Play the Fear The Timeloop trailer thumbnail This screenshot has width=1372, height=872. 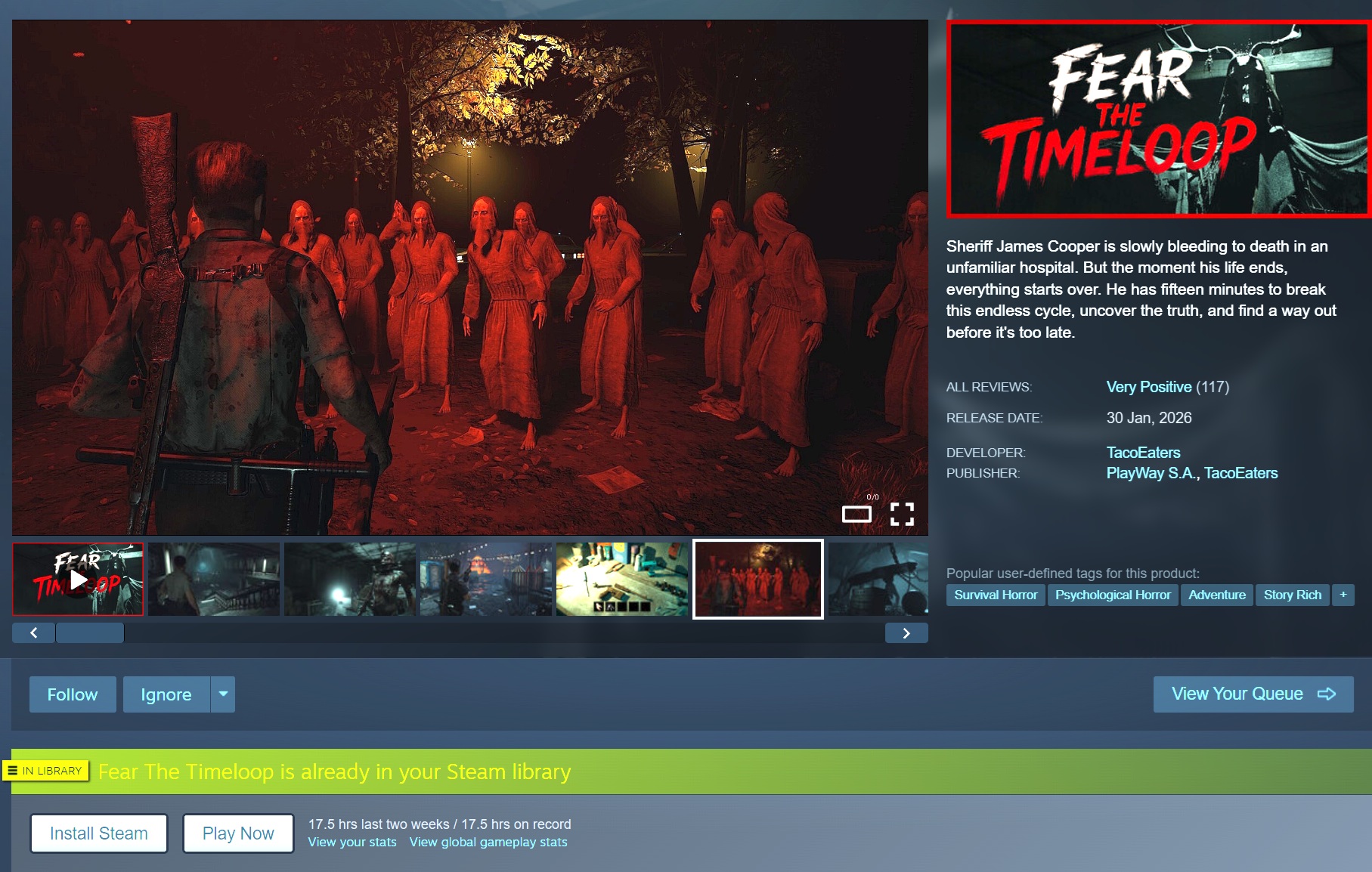tap(78, 579)
